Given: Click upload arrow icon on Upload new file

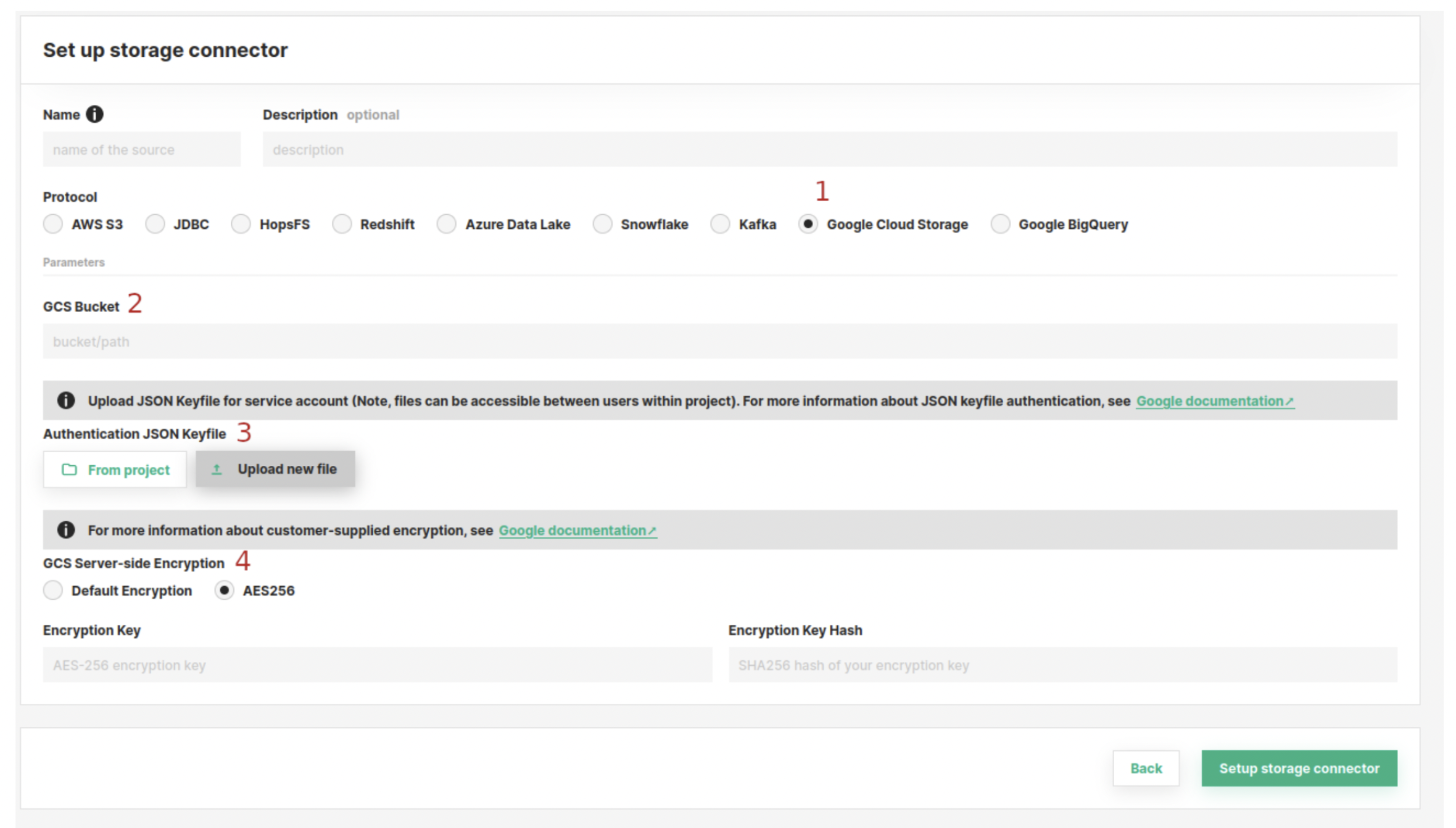Looking at the screenshot, I should 217,470.
